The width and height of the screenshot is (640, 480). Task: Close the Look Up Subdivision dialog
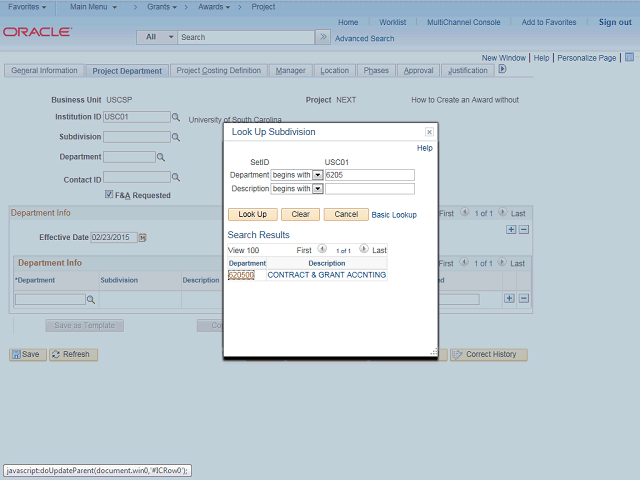click(x=429, y=132)
